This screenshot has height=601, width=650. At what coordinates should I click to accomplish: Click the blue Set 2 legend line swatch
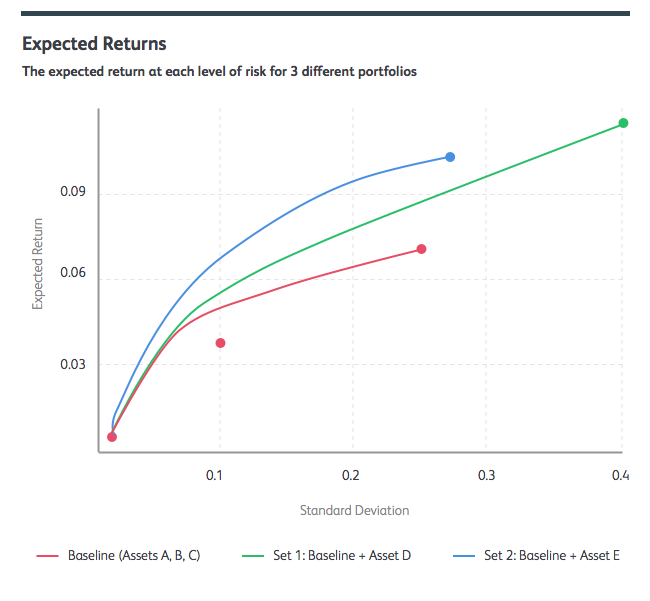tap(465, 555)
